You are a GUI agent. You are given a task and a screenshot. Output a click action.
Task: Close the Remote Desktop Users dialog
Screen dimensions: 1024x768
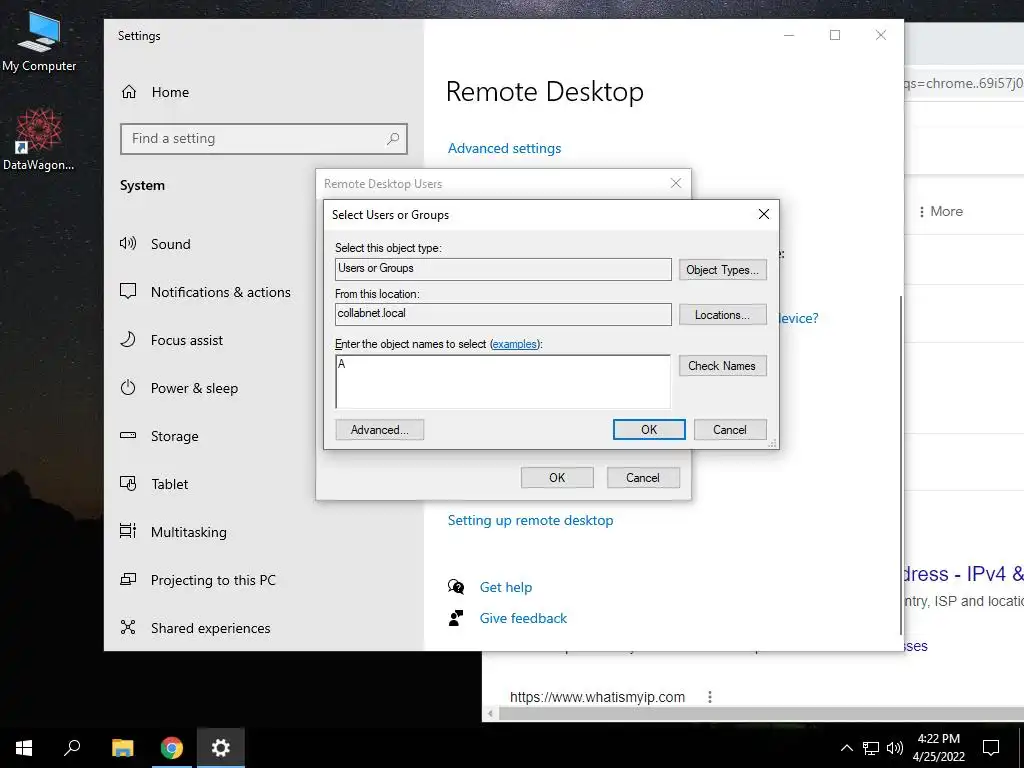[x=676, y=184]
